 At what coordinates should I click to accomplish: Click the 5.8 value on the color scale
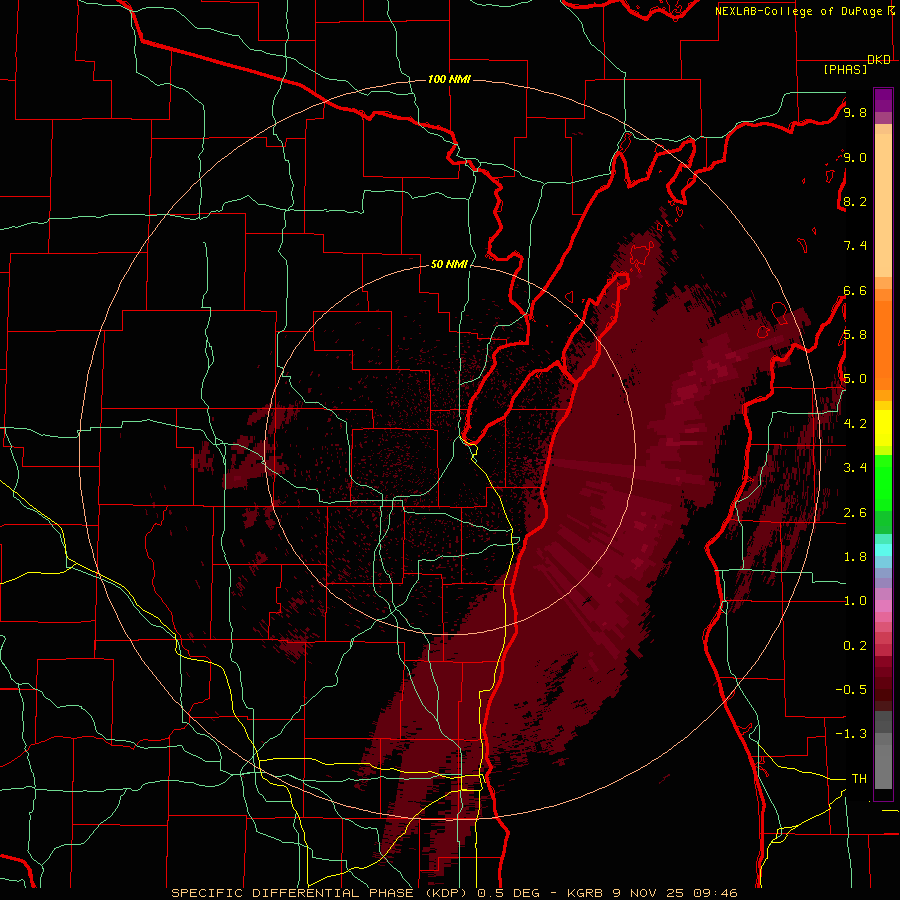(855, 335)
